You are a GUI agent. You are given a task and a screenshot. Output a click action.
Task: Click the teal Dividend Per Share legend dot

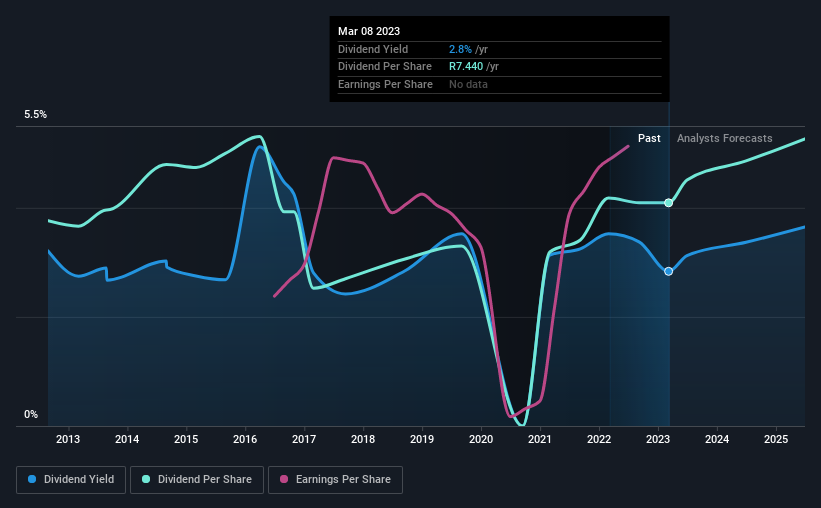(x=146, y=479)
